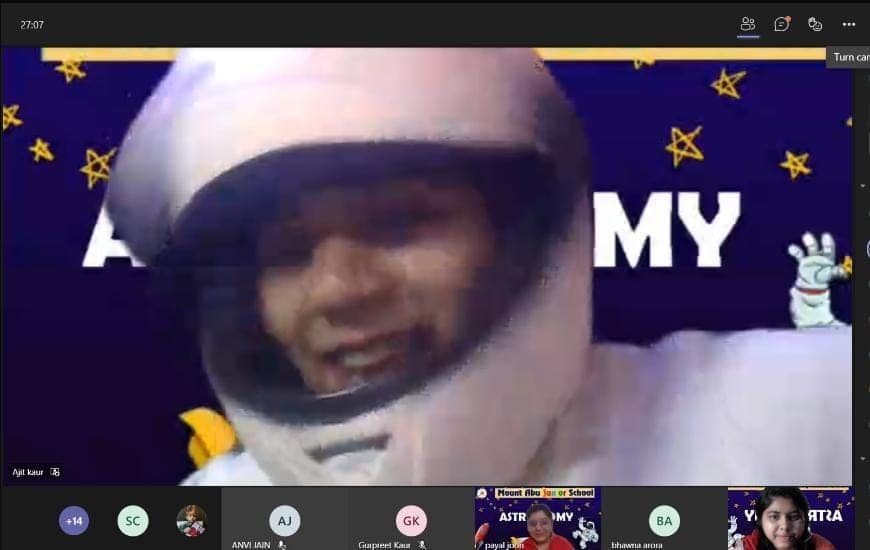The height and width of the screenshot is (550, 870).
Task: Select the rightmost girl's video tile
Action: pos(791,518)
